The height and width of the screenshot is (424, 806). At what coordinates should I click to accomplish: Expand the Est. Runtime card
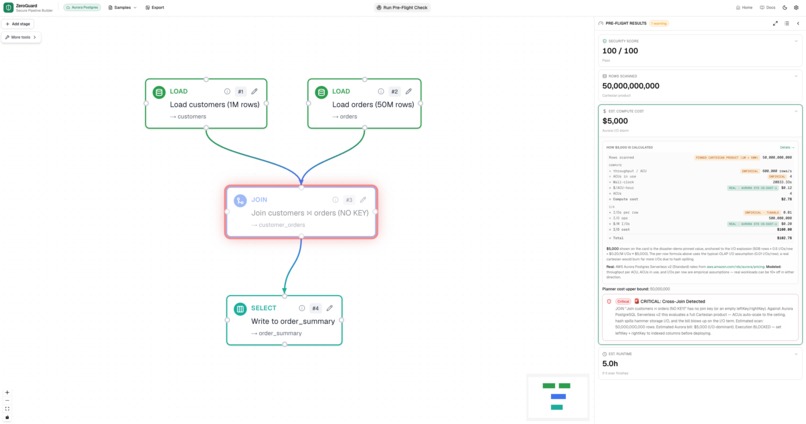tap(796, 354)
